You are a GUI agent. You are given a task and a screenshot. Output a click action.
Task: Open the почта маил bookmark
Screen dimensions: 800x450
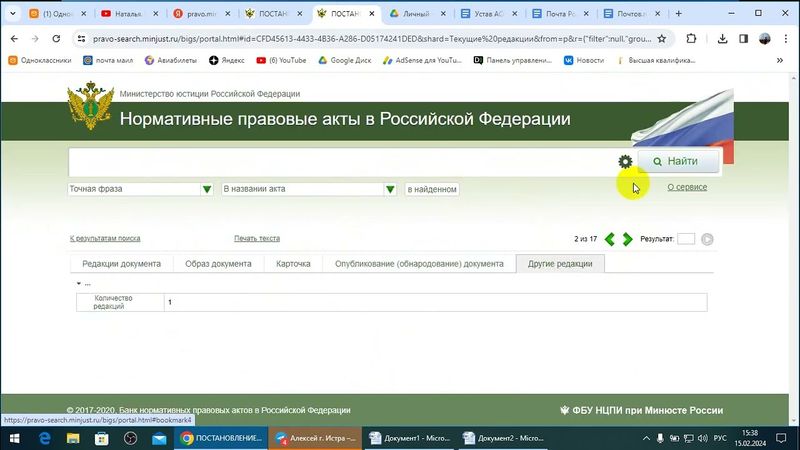click(108, 60)
